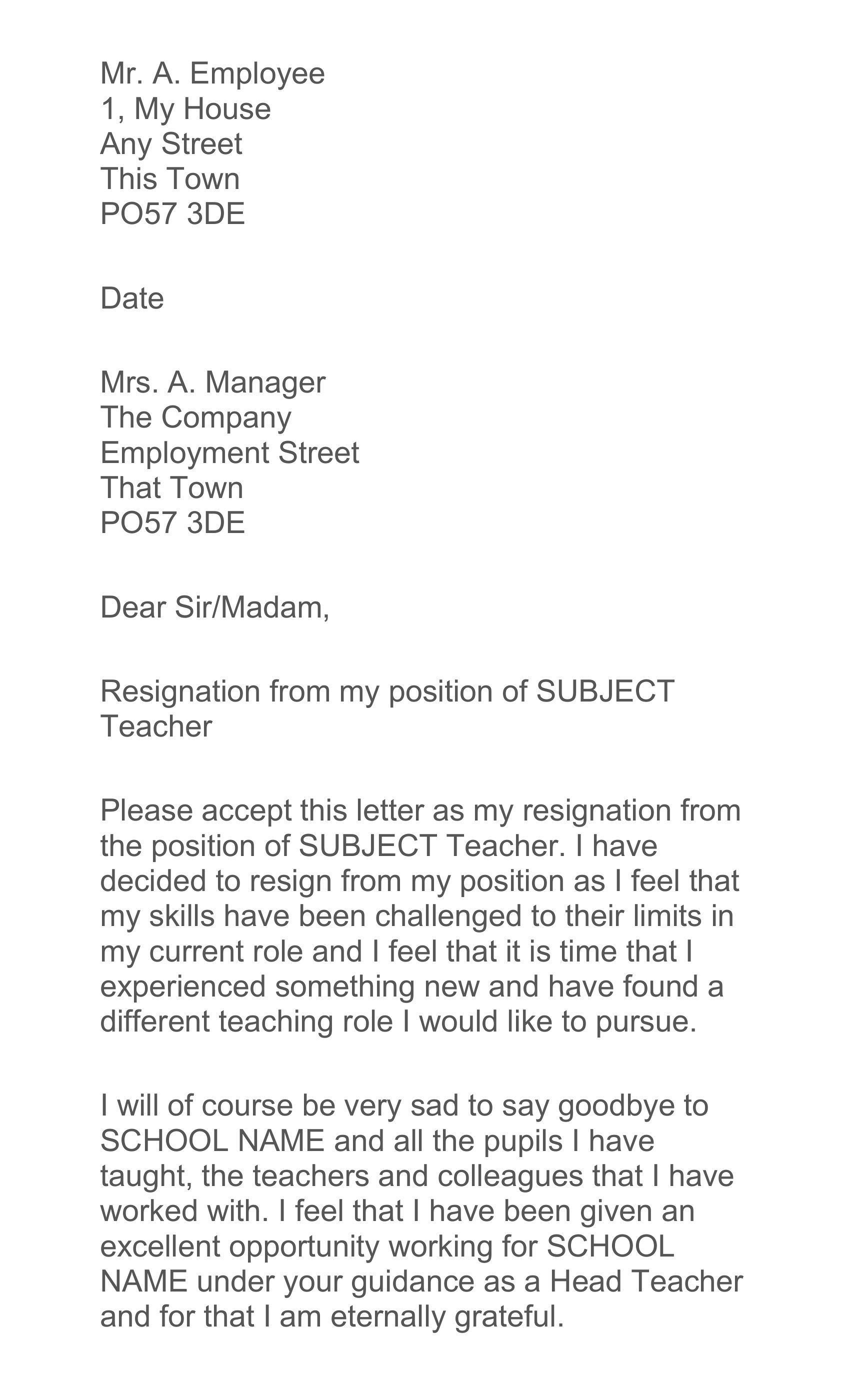850x1400 pixels.
Task: Click the 'Employment Street' line
Action: click(x=229, y=453)
